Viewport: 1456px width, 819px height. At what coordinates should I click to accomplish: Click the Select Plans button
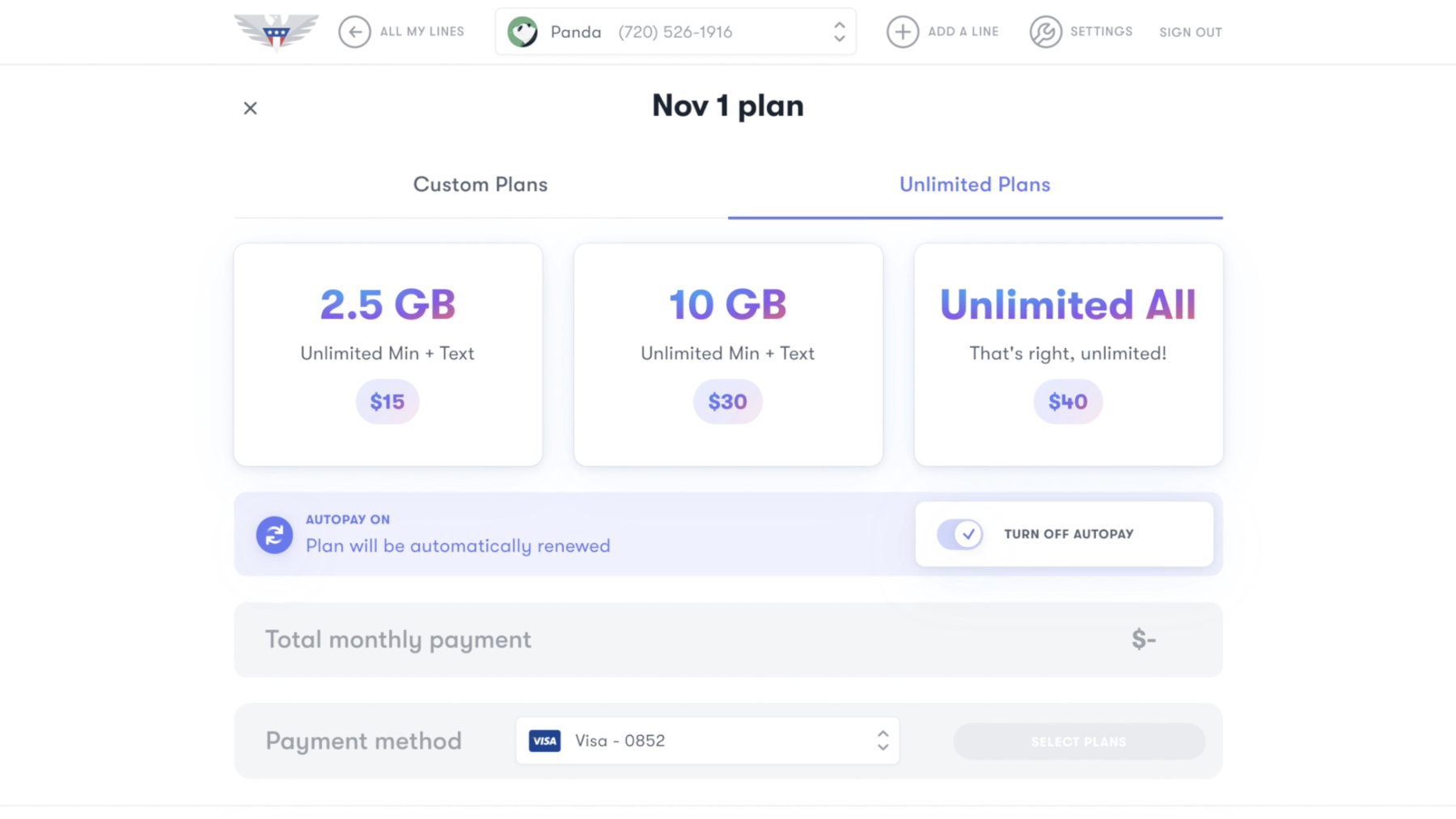point(1078,740)
